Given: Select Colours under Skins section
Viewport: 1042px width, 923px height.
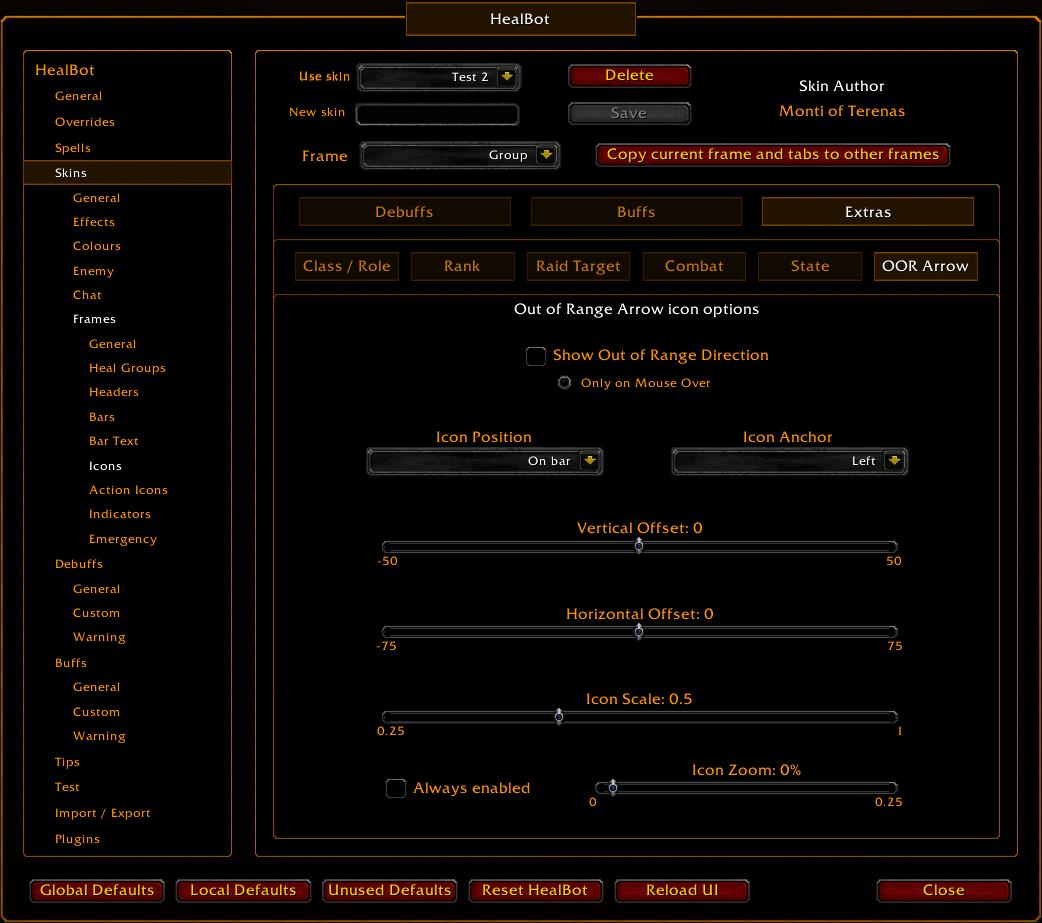Looking at the screenshot, I should tap(94, 245).
